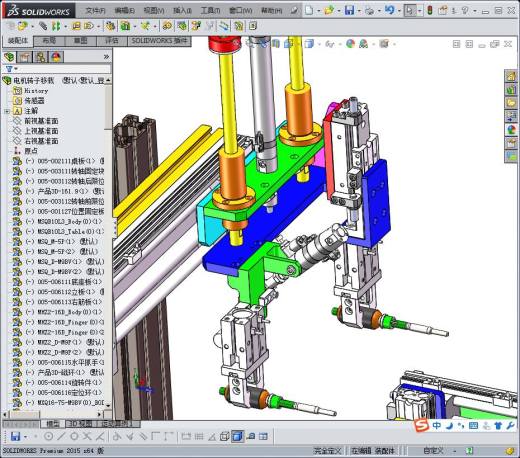Click the New document icon
Screen dimensions: 520x458
tap(309, 10)
